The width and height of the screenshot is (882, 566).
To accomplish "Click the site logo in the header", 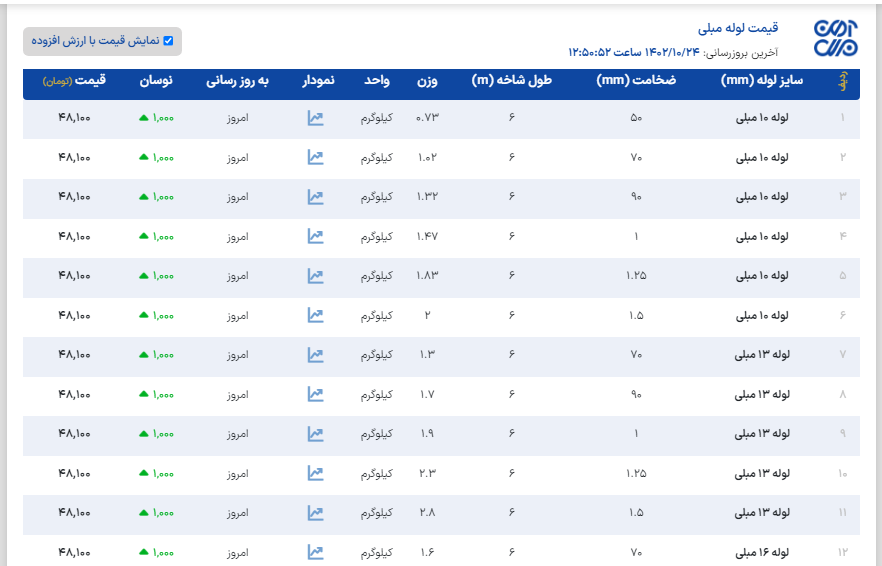I will point(834,37).
